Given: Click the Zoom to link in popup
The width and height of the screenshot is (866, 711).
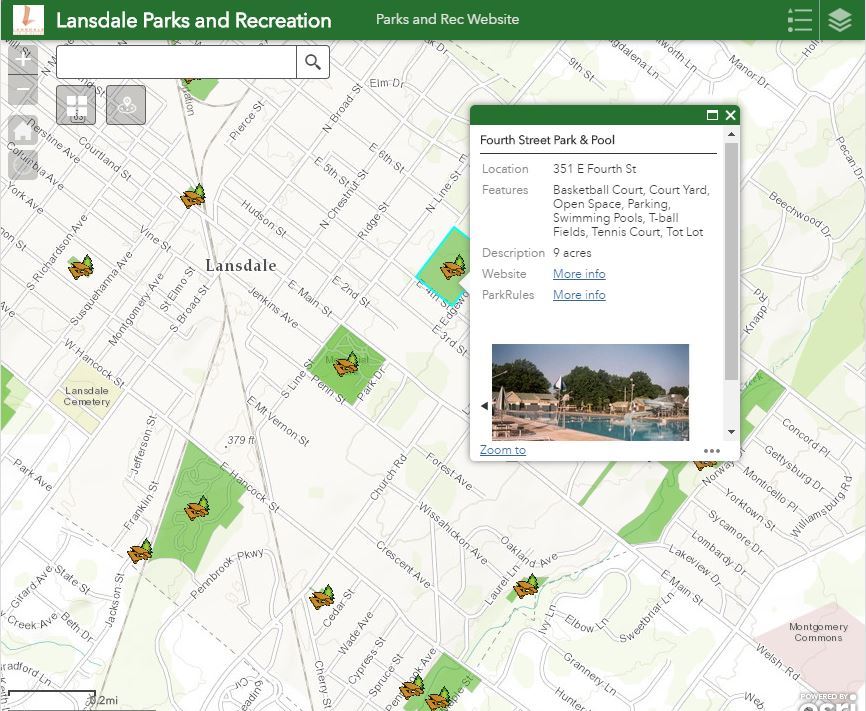Looking at the screenshot, I should tap(503, 450).
